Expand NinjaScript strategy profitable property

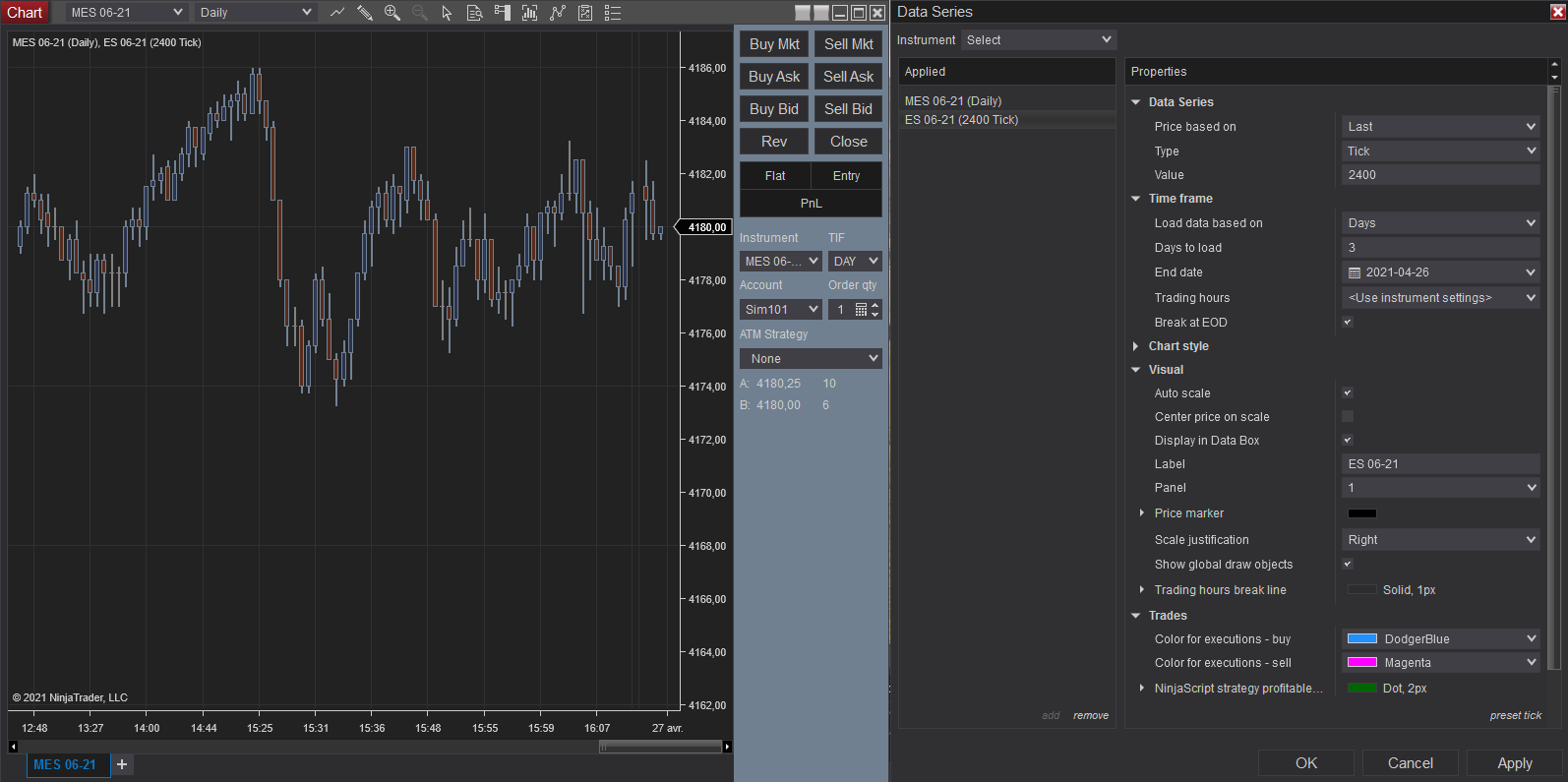1142,689
